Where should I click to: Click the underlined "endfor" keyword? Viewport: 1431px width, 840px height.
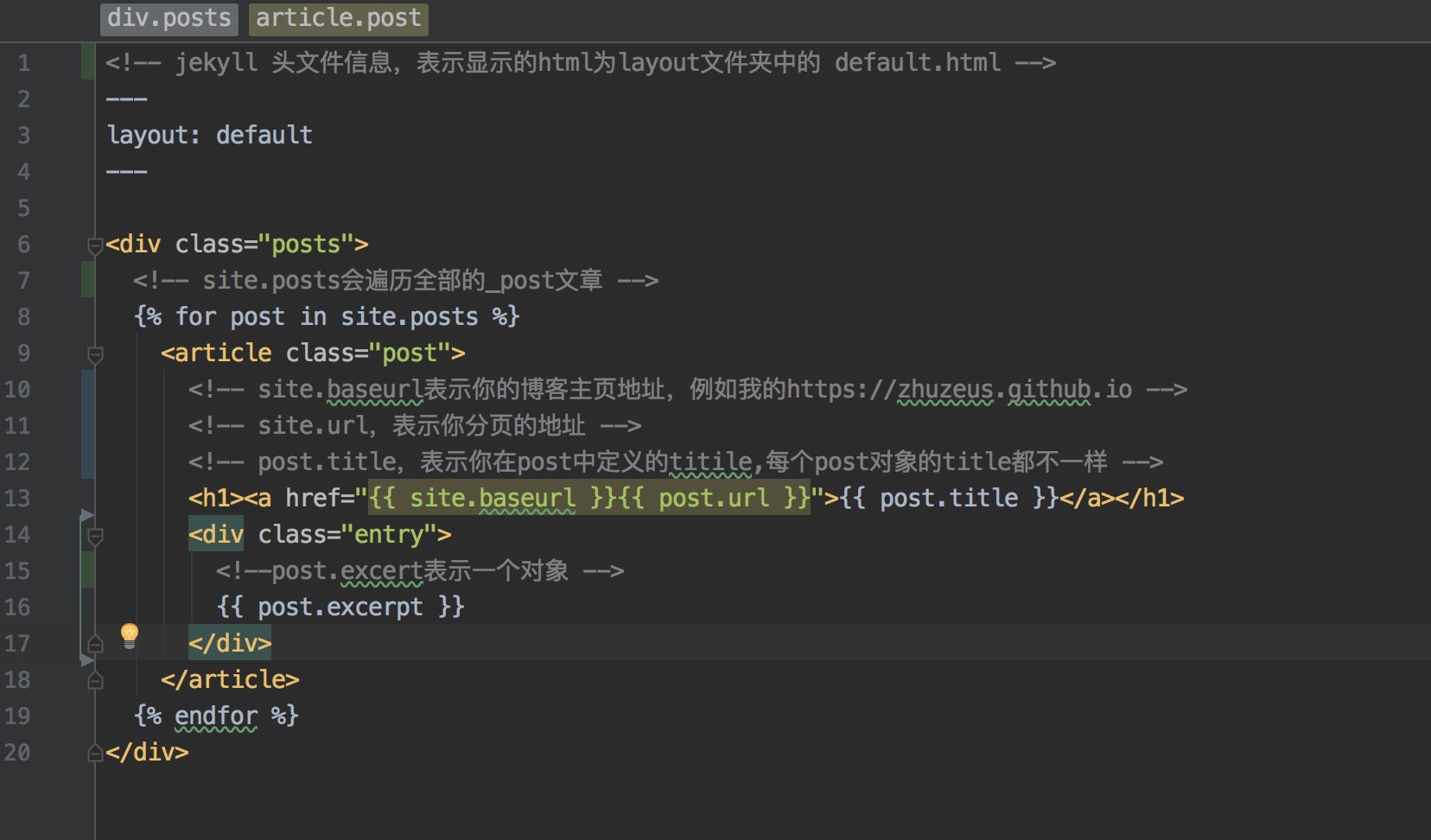tap(216, 716)
